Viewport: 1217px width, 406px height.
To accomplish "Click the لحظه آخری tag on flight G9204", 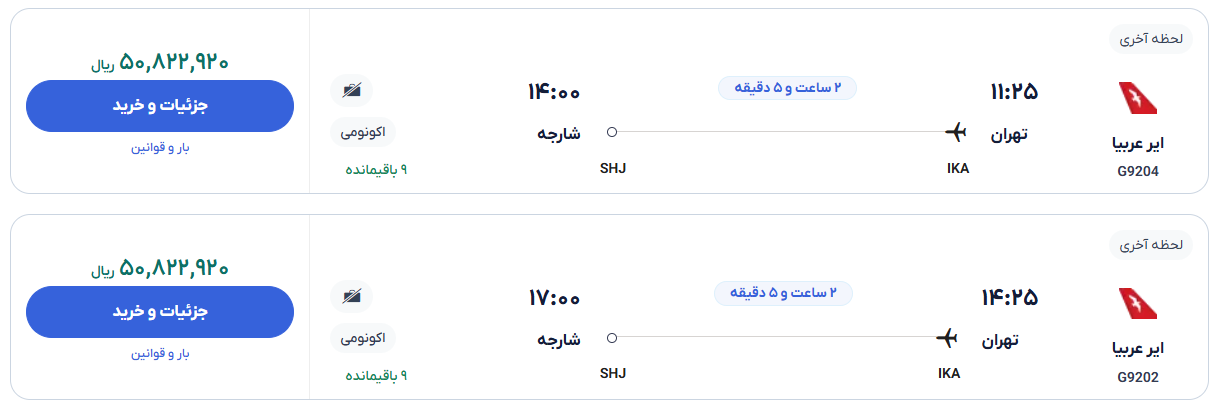I will tap(1150, 39).
